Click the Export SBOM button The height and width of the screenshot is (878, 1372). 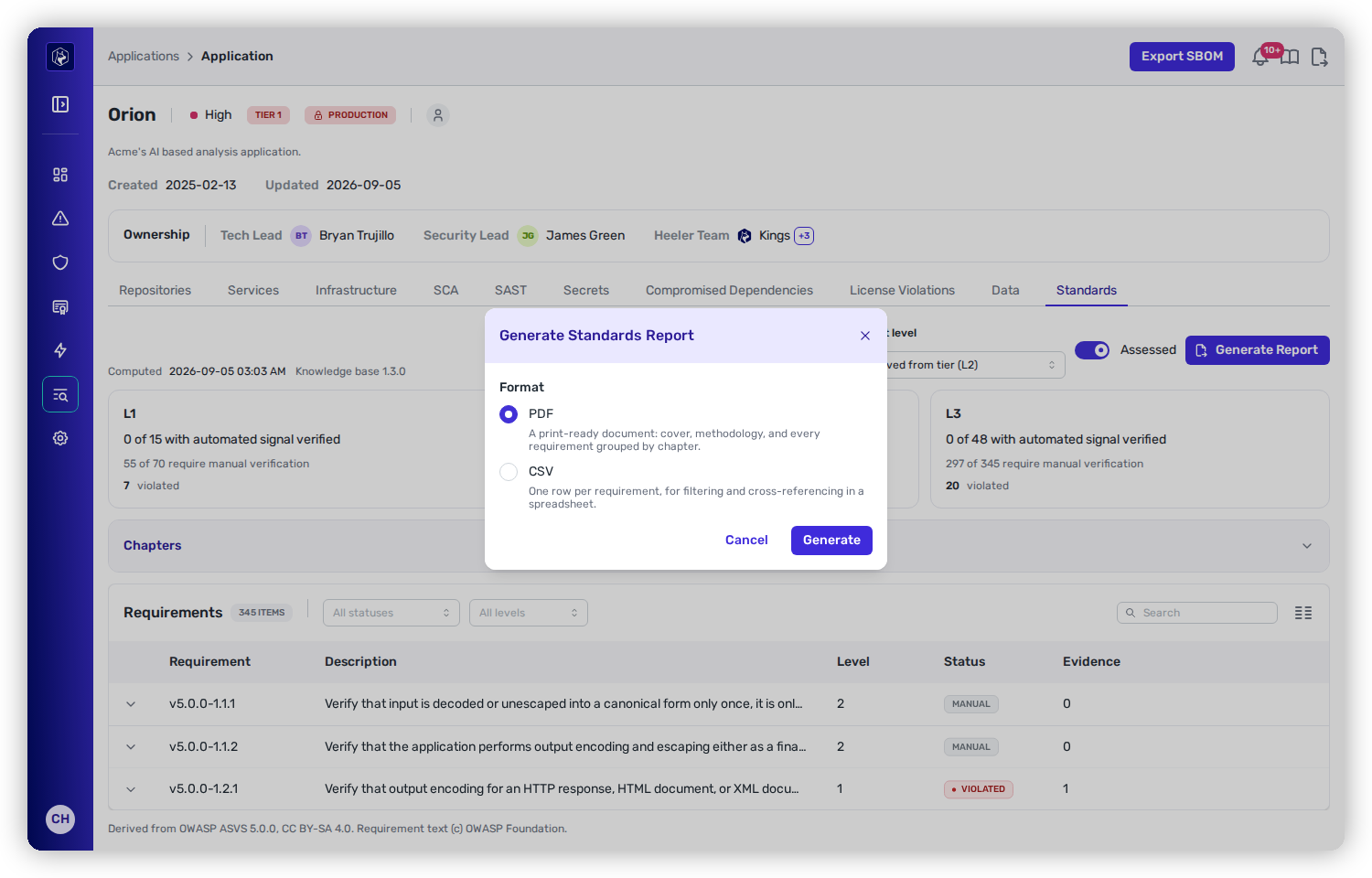coord(1182,57)
